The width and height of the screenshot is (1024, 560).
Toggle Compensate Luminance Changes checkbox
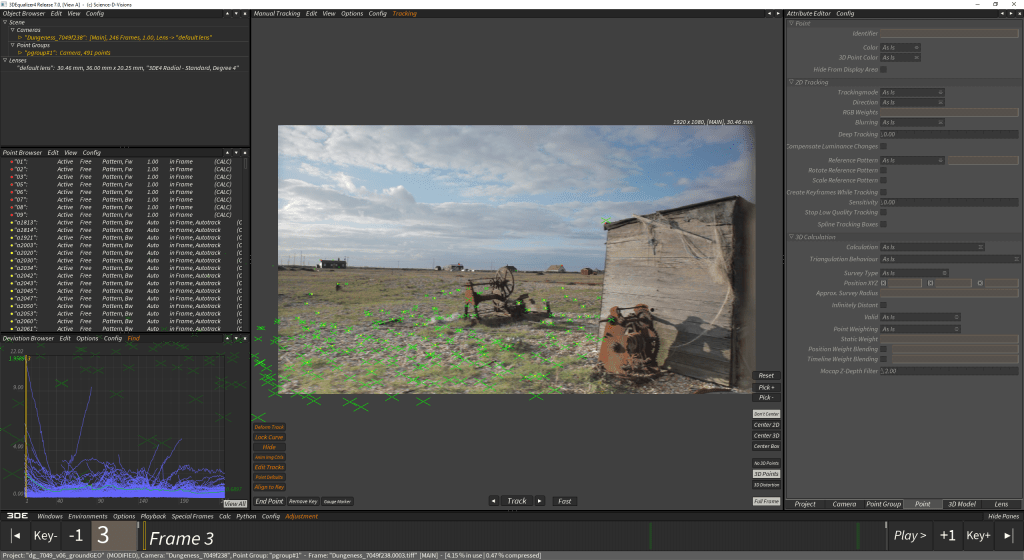[x=883, y=146]
